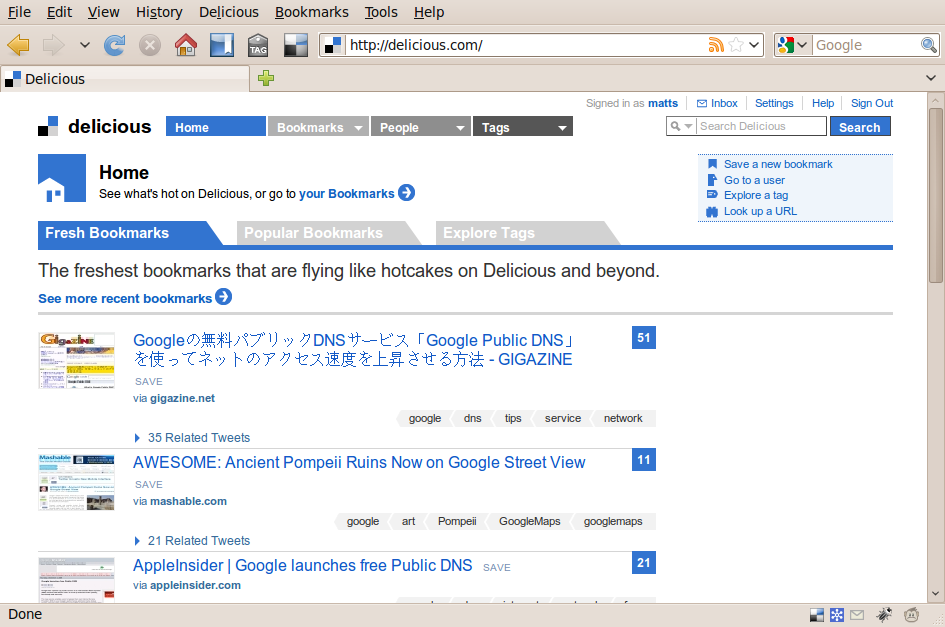945x627 pixels.
Task: Click the Firebug bug status bar icon
Action: pyautogui.click(x=884, y=615)
